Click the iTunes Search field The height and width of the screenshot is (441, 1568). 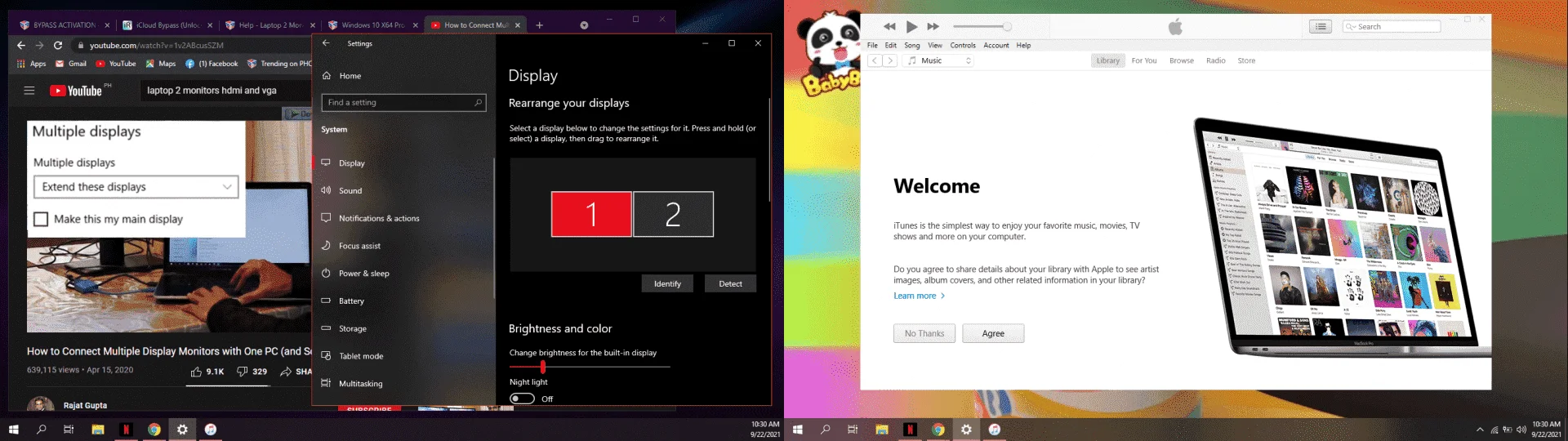pos(1392,27)
